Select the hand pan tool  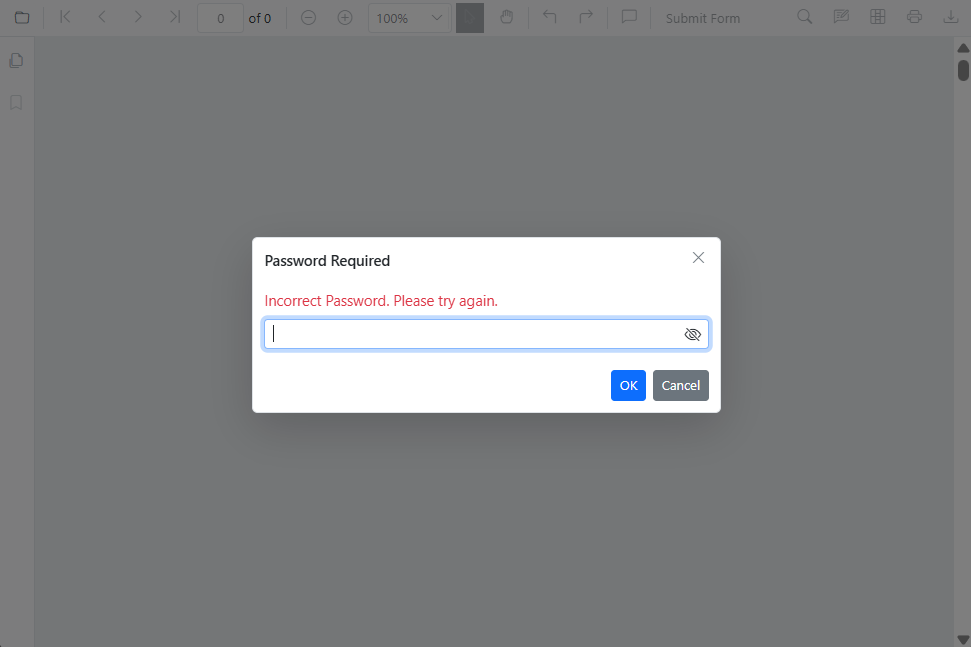(x=506, y=17)
